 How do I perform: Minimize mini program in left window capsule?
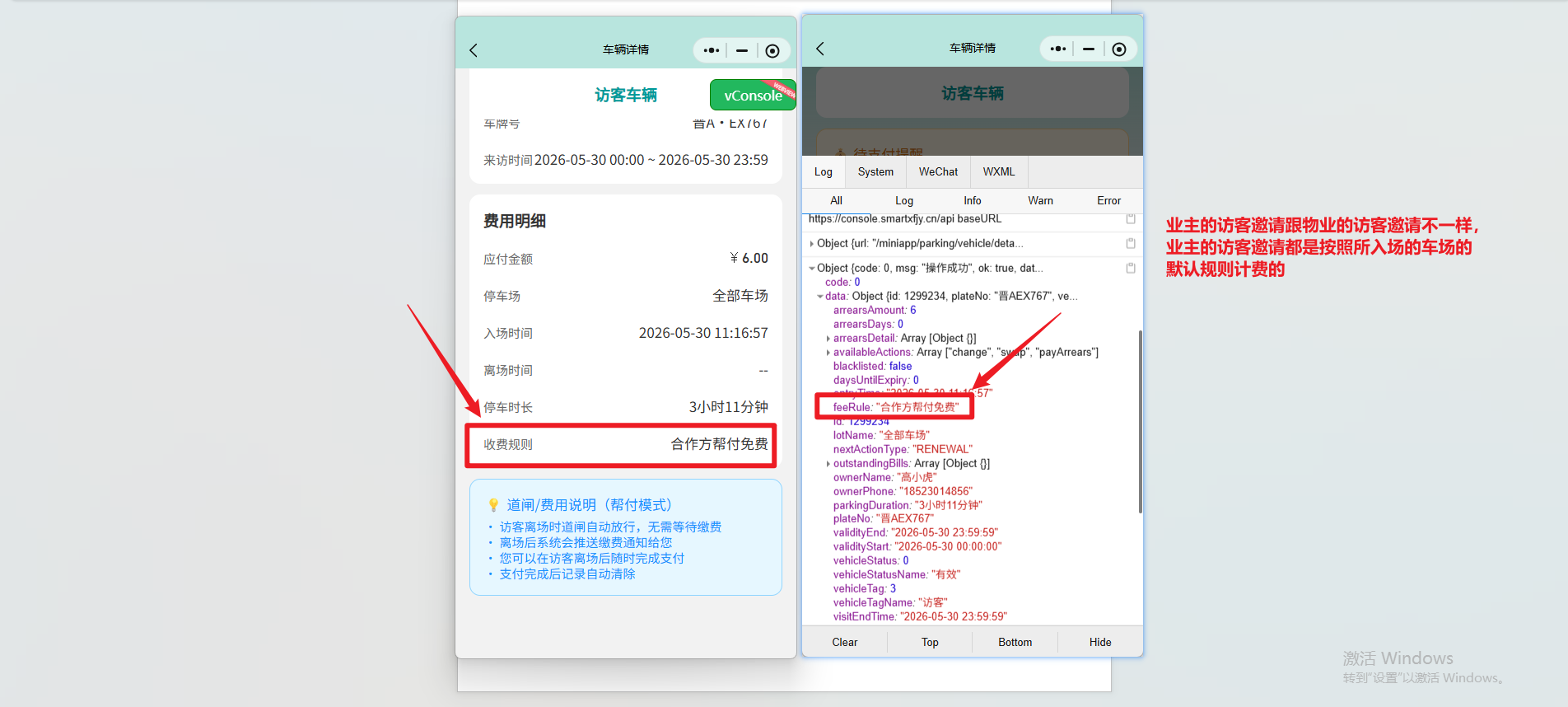pos(742,50)
